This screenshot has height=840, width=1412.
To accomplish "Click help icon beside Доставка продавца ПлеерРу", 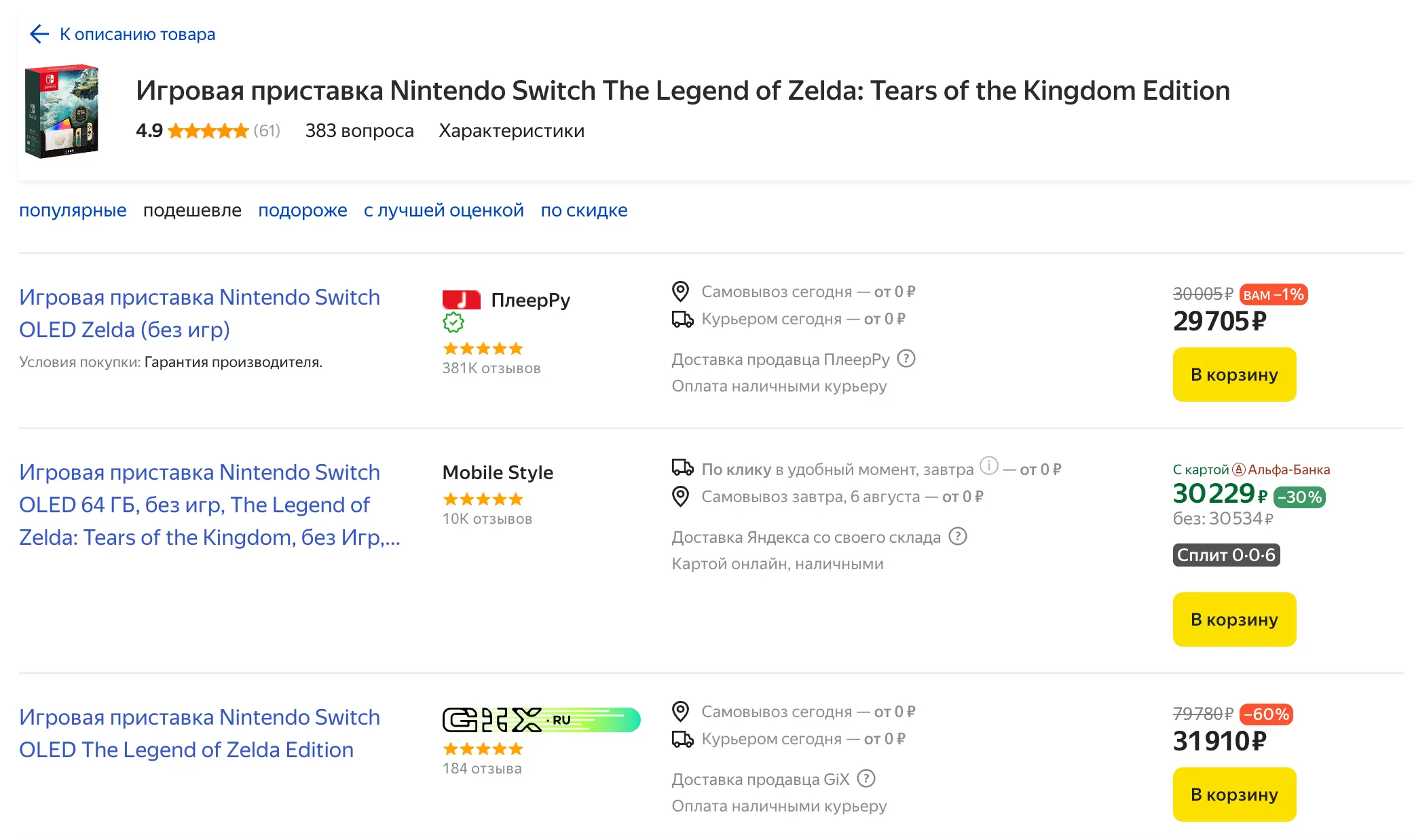I will click(x=906, y=358).
